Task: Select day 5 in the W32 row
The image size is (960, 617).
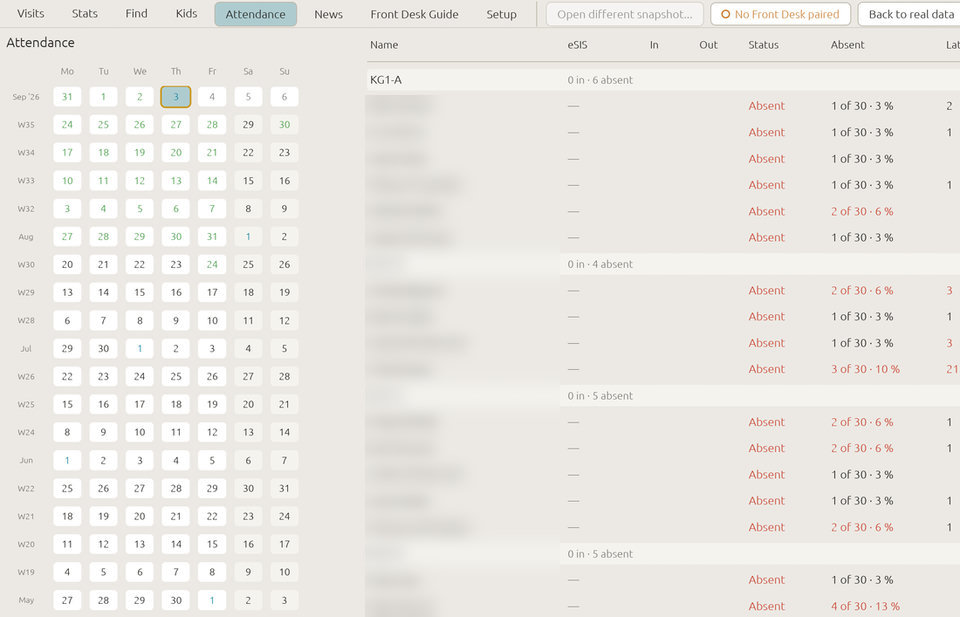Action: [x=140, y=209]
